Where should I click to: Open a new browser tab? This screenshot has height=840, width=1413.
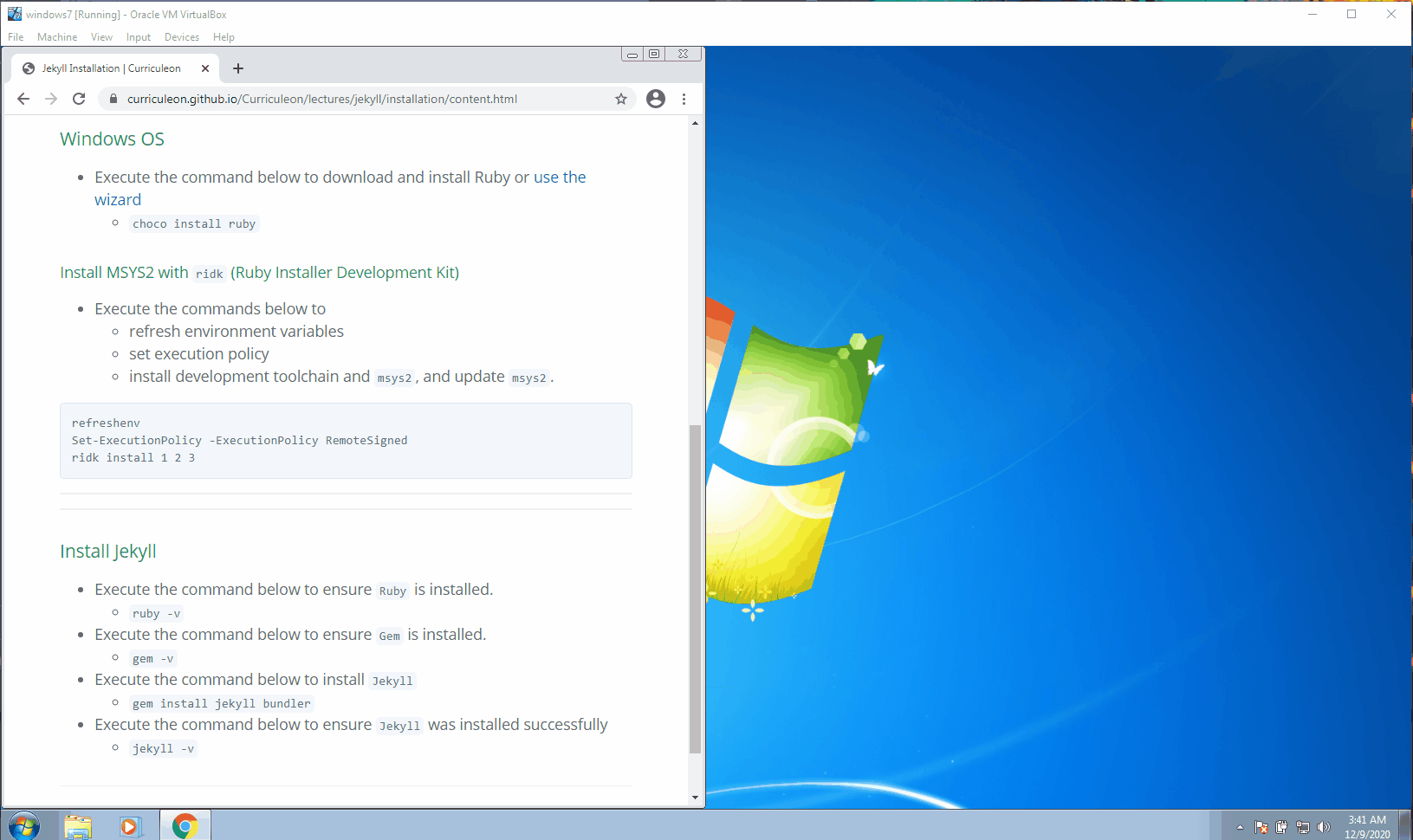coord(238,68)
